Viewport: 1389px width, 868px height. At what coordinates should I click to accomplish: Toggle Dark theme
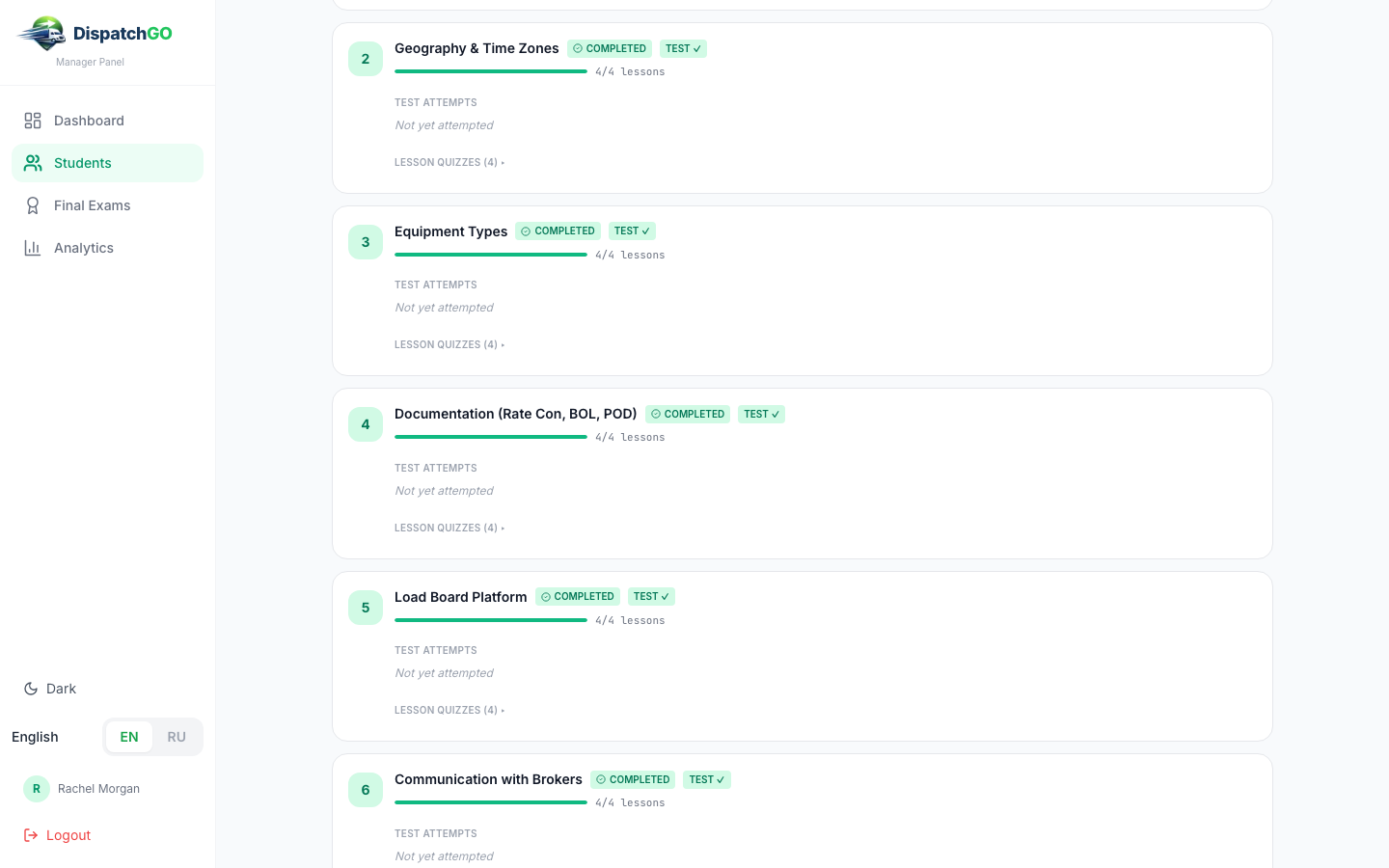pos(50,689)
